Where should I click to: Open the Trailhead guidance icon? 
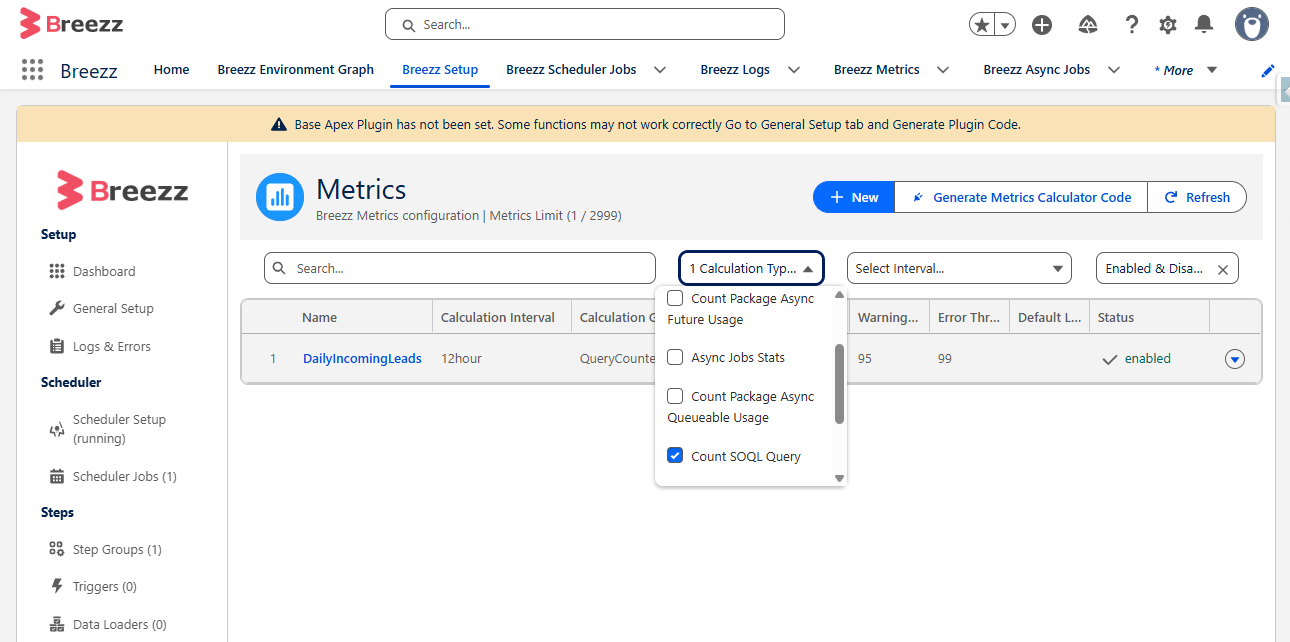click(1088, 25)
